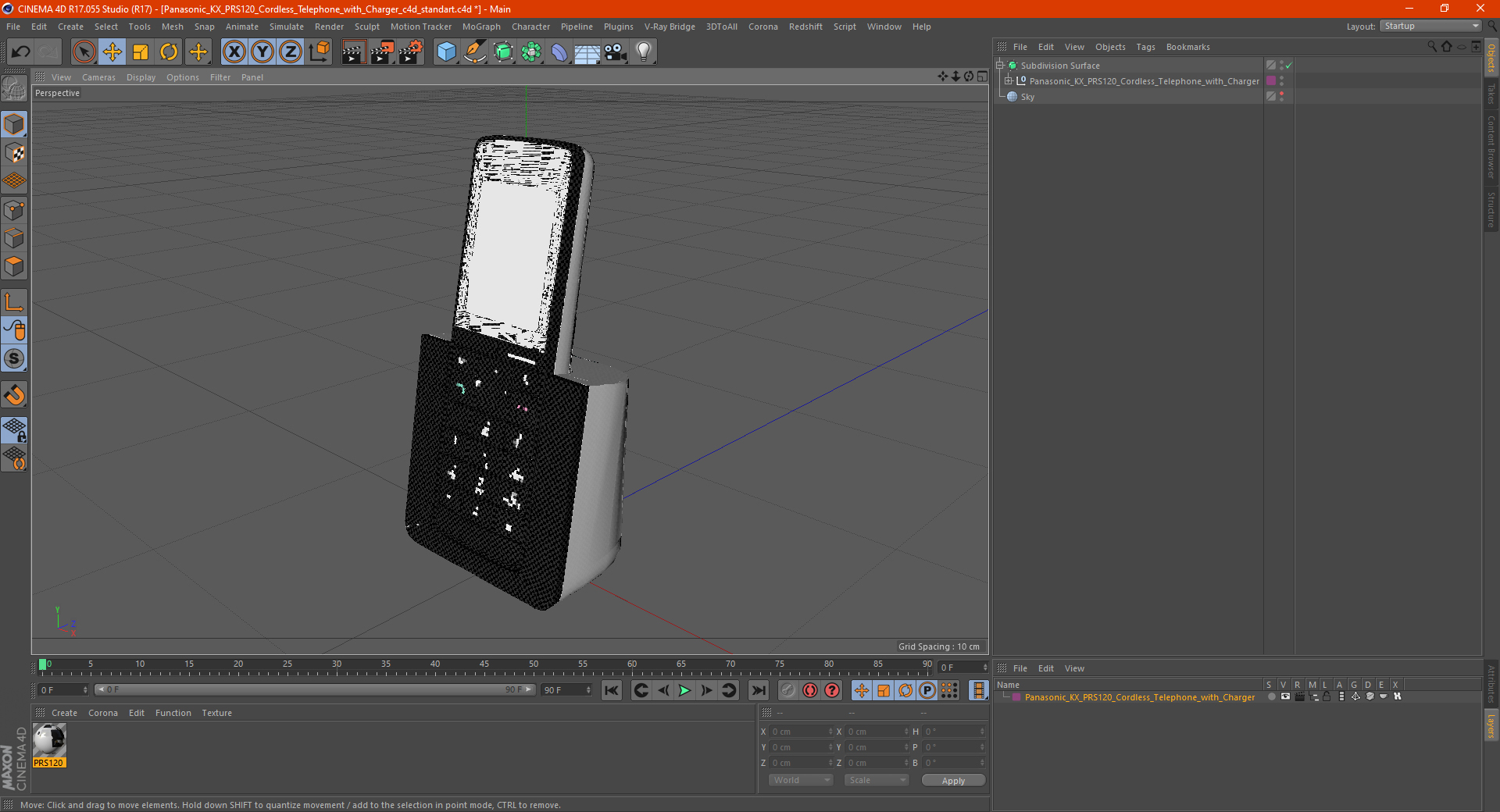Viewport: 1500px width, 812px height.
Task: Open the Scale mode dropdown
Action: point(877,780)
